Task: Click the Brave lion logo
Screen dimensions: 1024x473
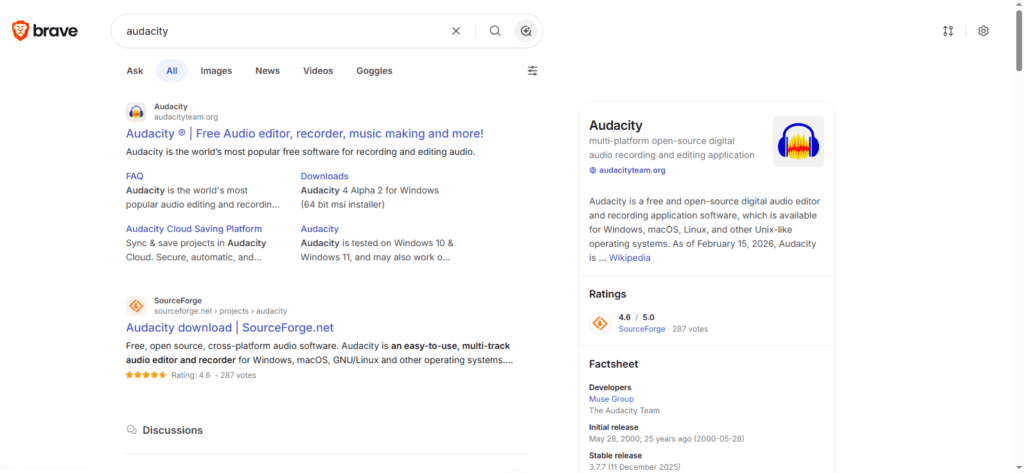Action: (20, 31)
